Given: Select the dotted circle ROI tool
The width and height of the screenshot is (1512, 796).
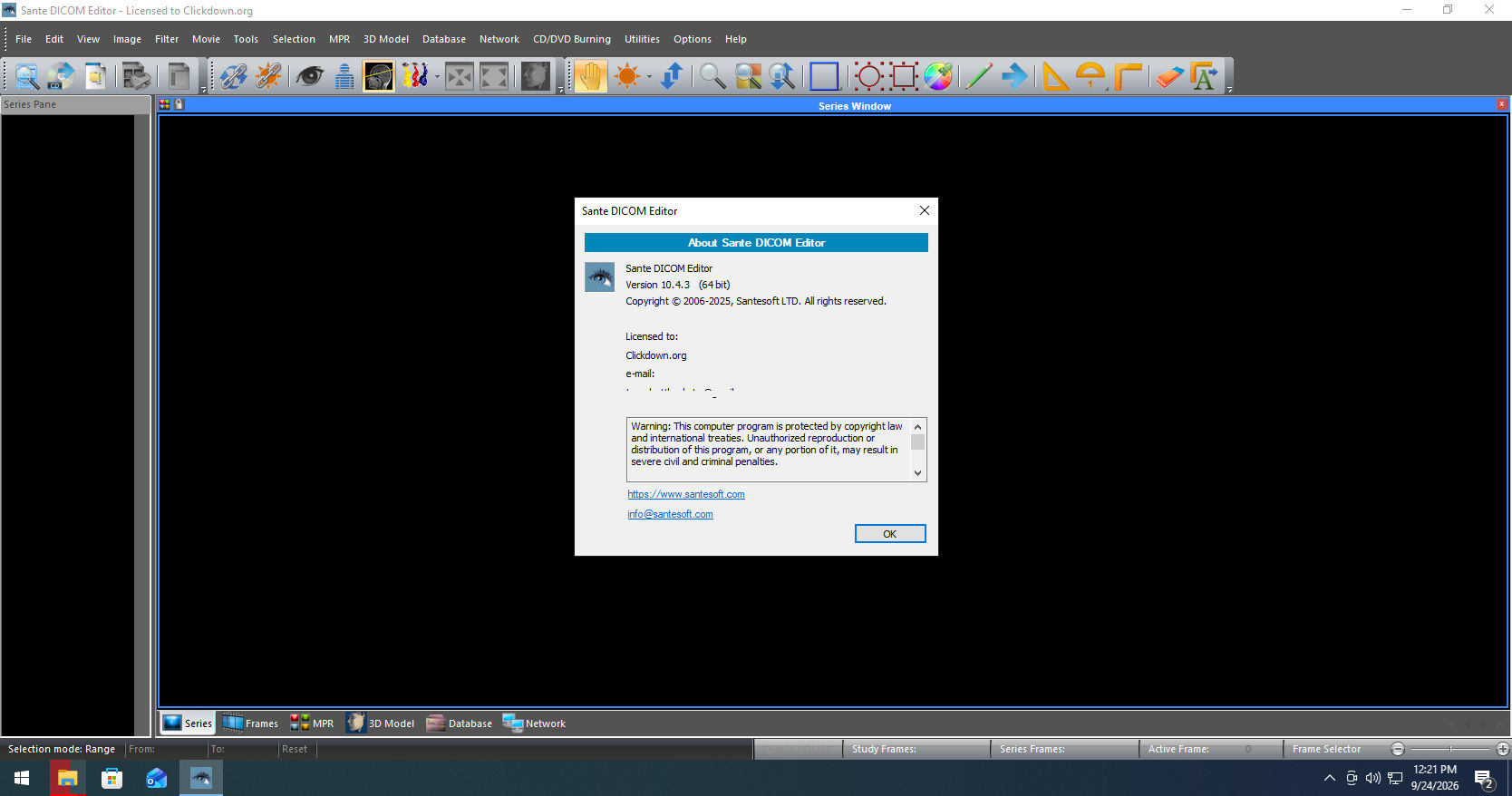Looking at the screenshot, I should [868, 76].
